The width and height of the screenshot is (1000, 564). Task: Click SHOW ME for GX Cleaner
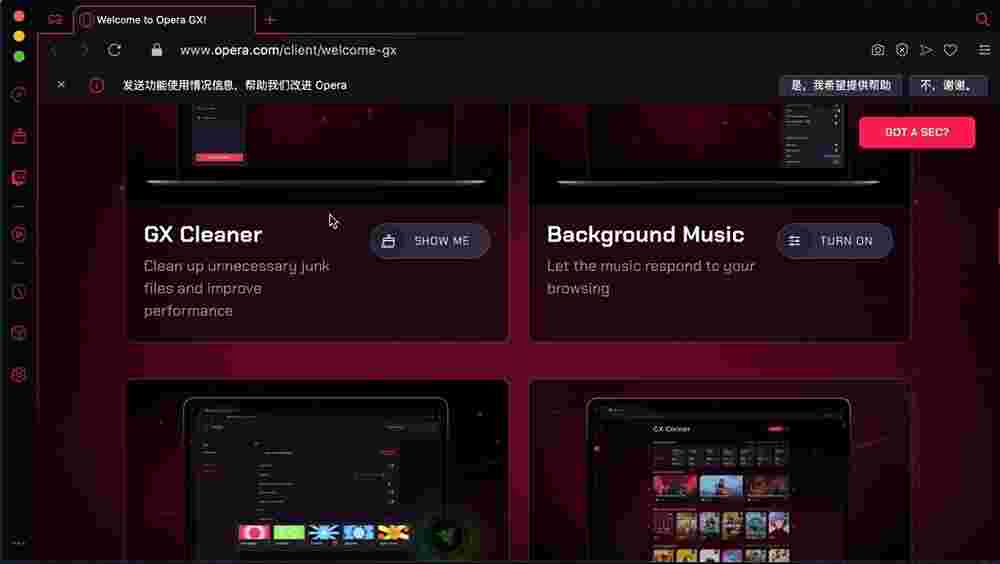[x=429, y=241]
